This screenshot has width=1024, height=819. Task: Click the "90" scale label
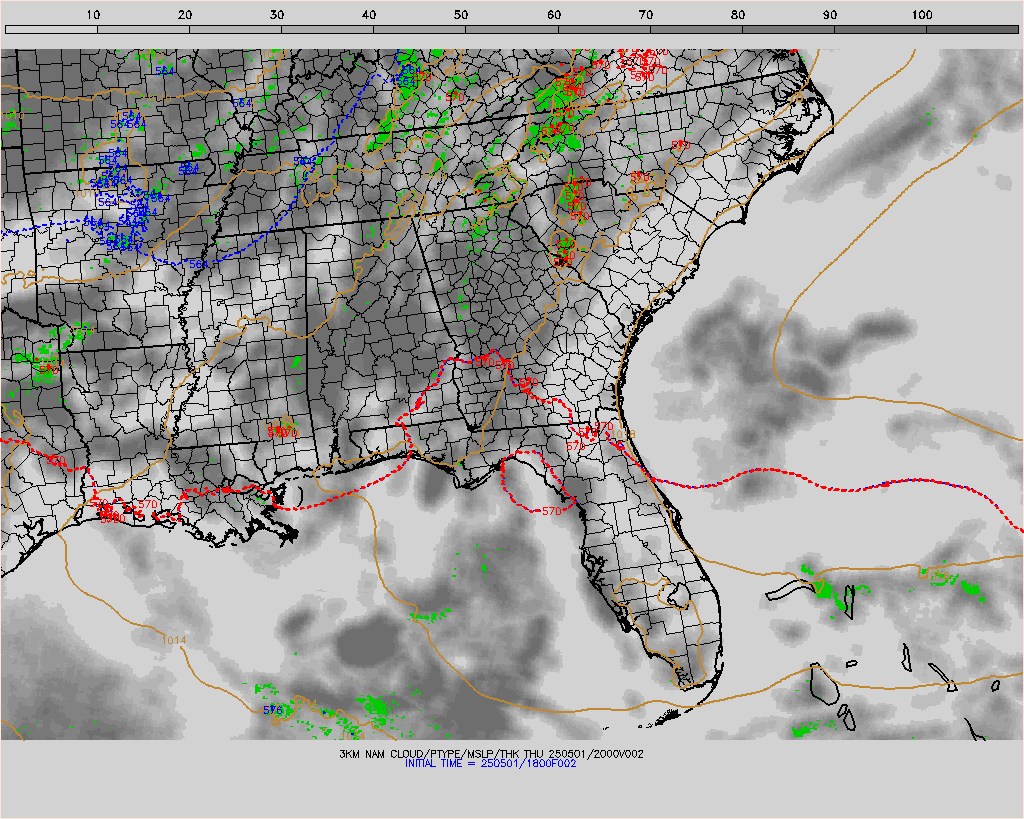(830, 14)
